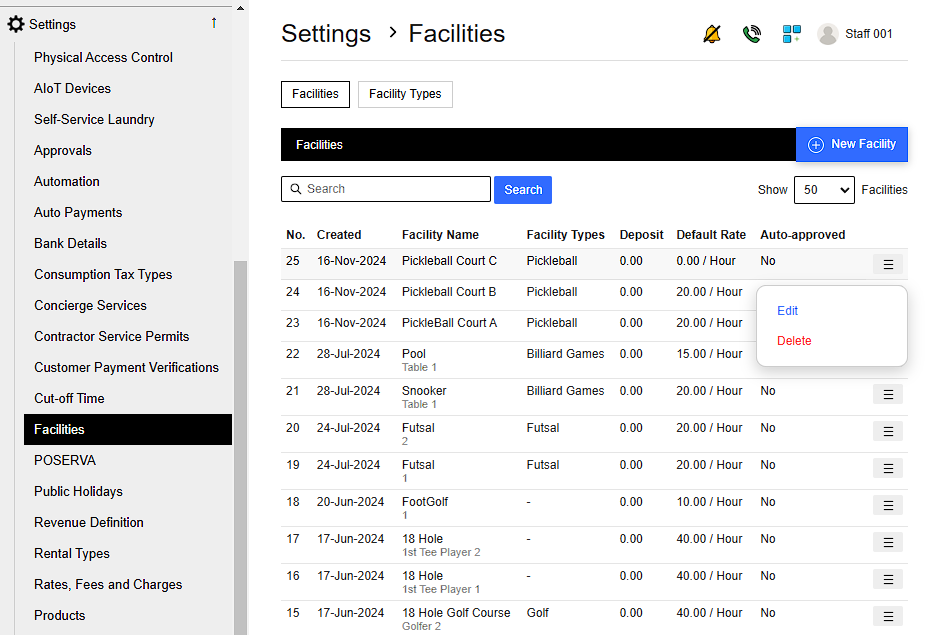Open hamburger menu for Pickleball Court C row
This screenshot has height=635, width=933.
(x=887, y=264)
